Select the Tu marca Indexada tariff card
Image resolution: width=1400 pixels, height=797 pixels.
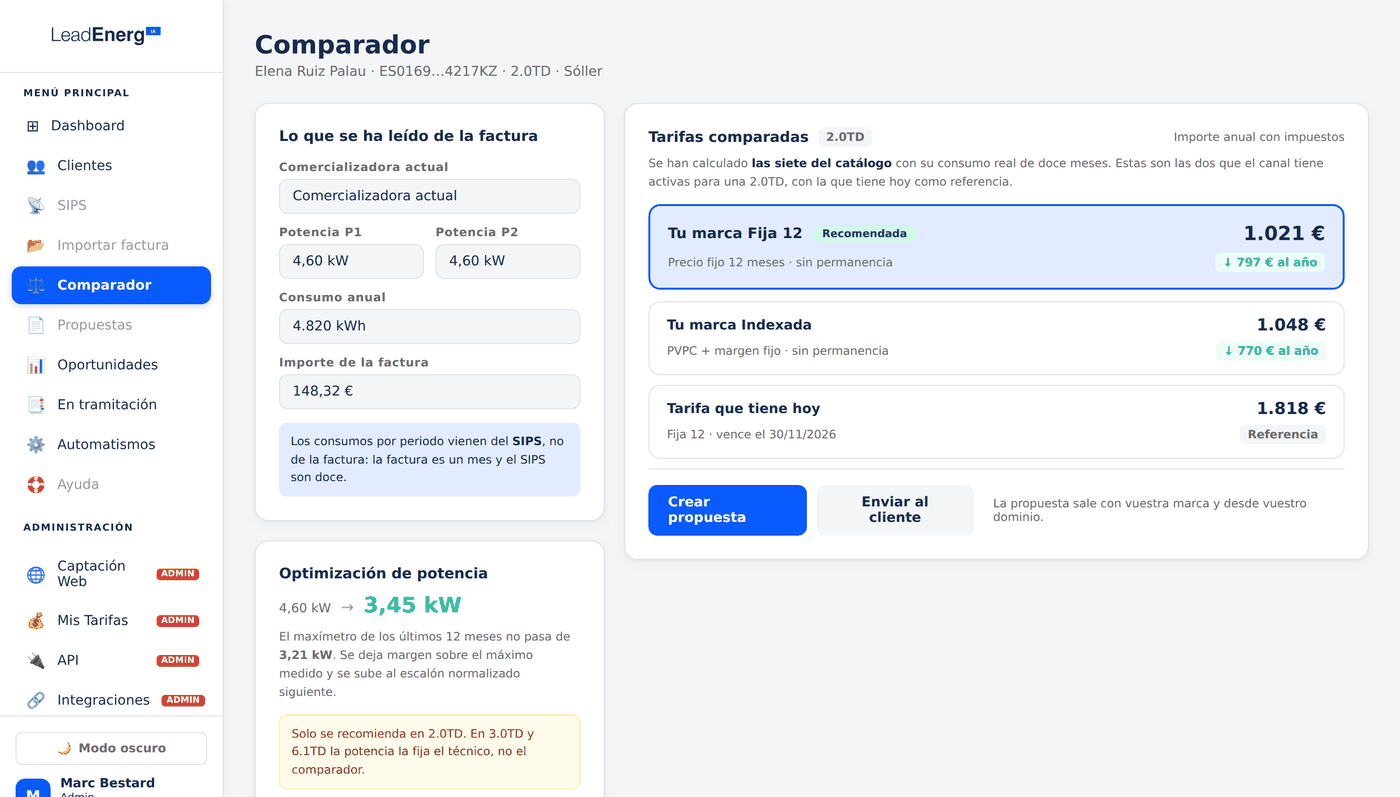coord(996,338)
